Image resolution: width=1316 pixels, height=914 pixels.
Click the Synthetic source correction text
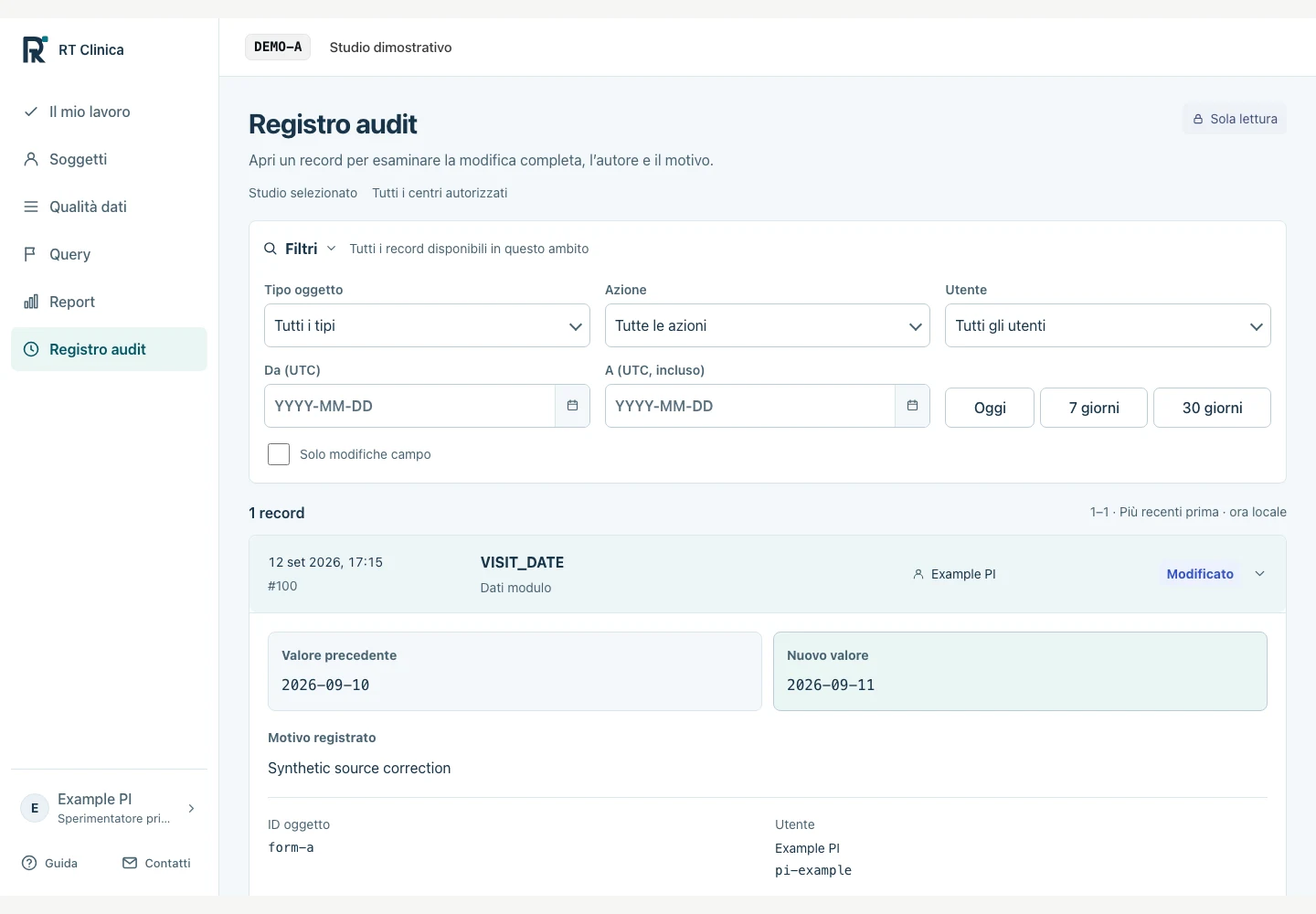359,768
